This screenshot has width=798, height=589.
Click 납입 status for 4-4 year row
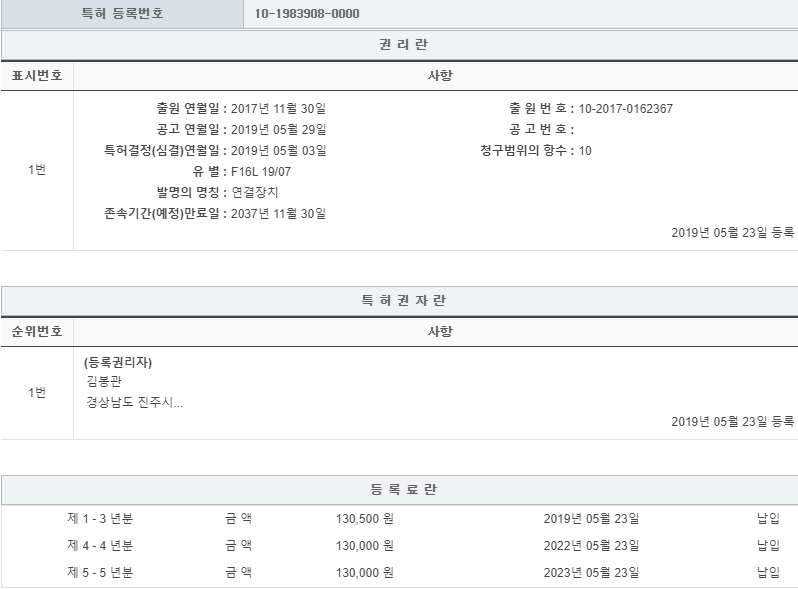(768, 546)
